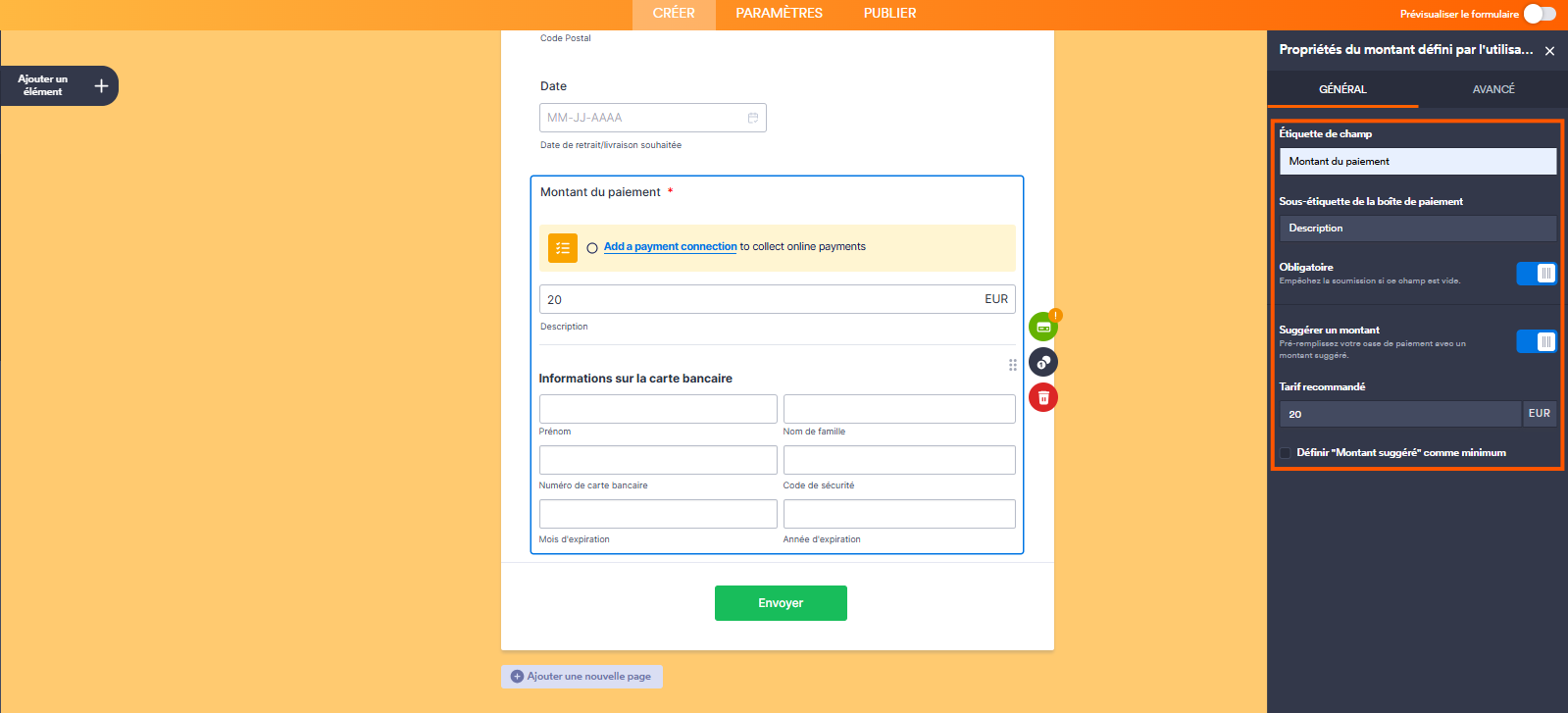This screenshot has width=1568, height=713.
Task: Close the properties panel with the X
Action: coord(1549,51)
